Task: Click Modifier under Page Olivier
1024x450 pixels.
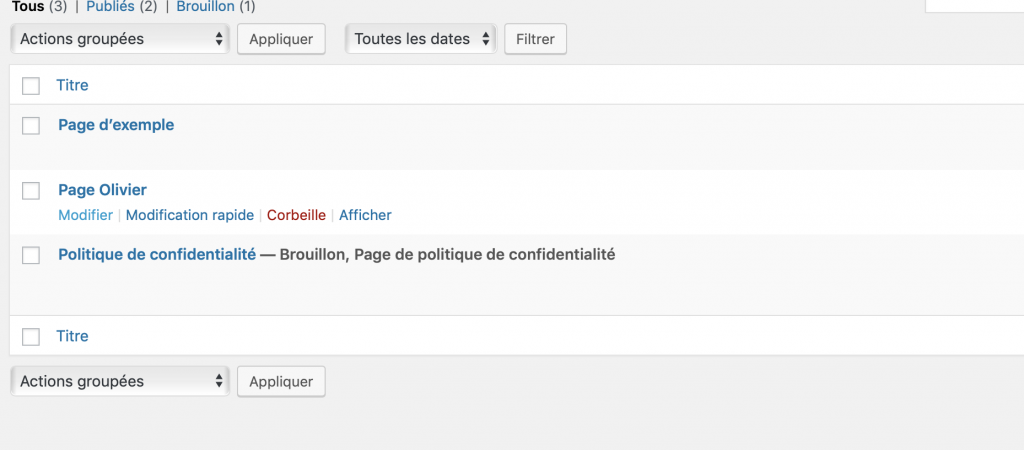Action: click(86, 215)
